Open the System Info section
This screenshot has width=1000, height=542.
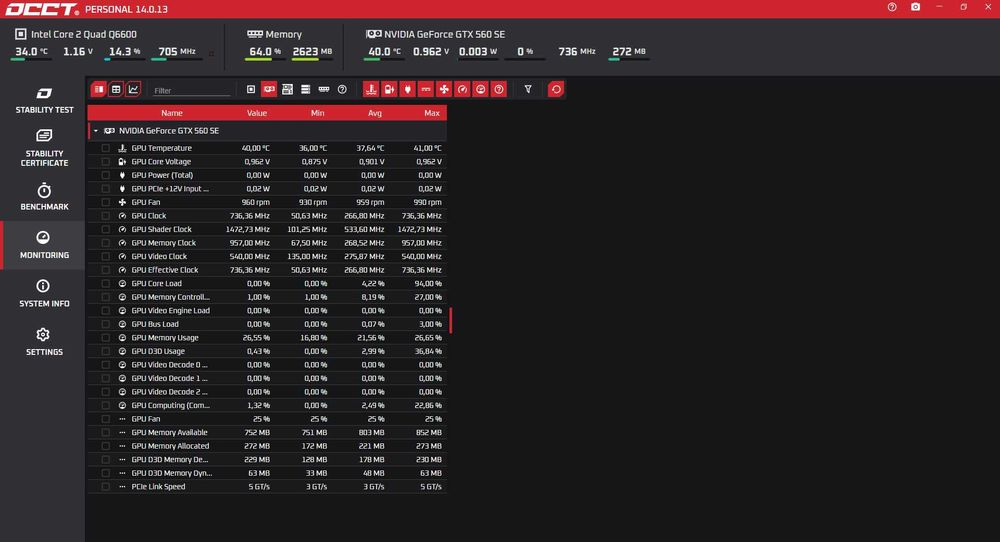[x=43, y=293]
